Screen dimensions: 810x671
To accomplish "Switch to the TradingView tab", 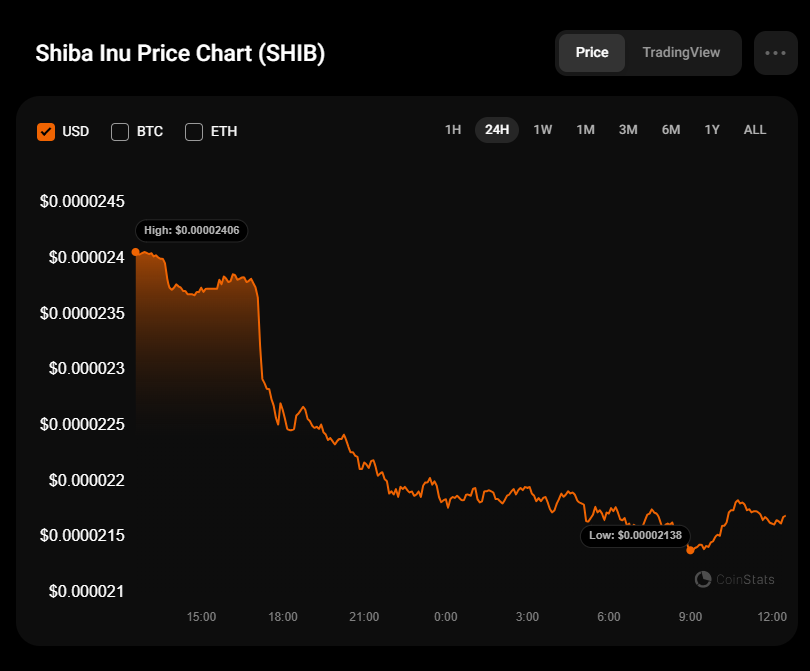I will [681, 53].
